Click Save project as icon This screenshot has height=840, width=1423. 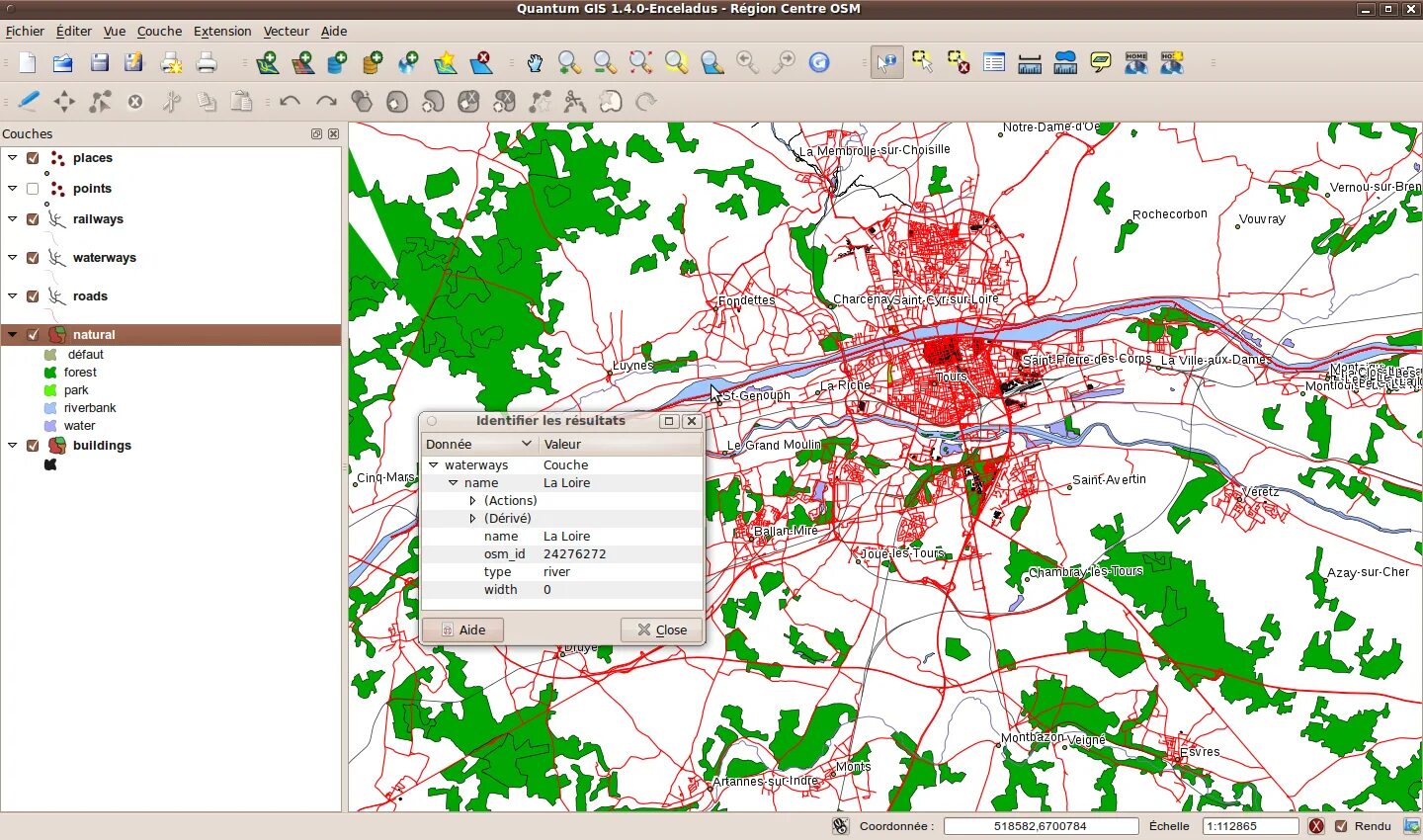click(134, 63)
